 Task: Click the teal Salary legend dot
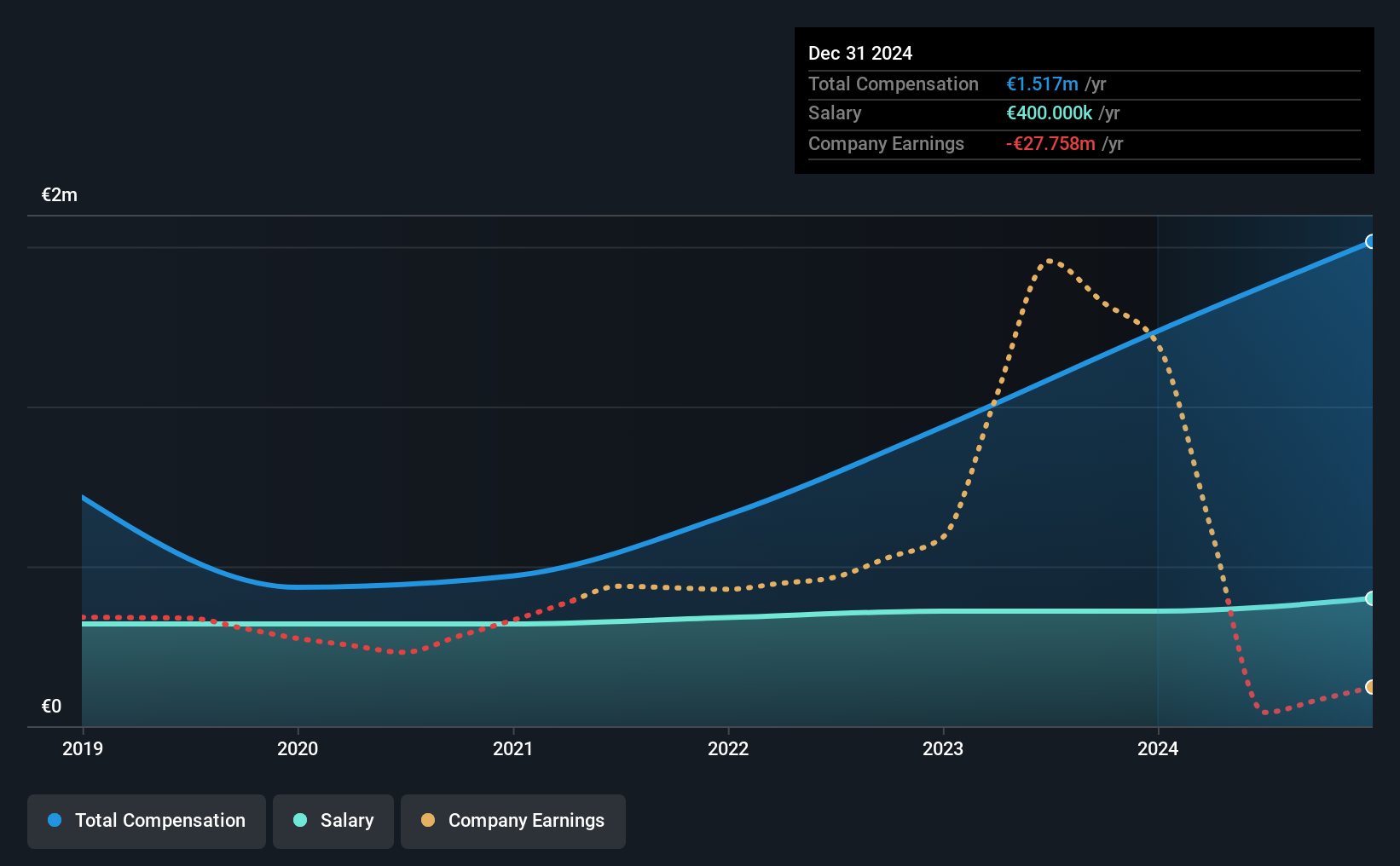(x=300, y=820)
